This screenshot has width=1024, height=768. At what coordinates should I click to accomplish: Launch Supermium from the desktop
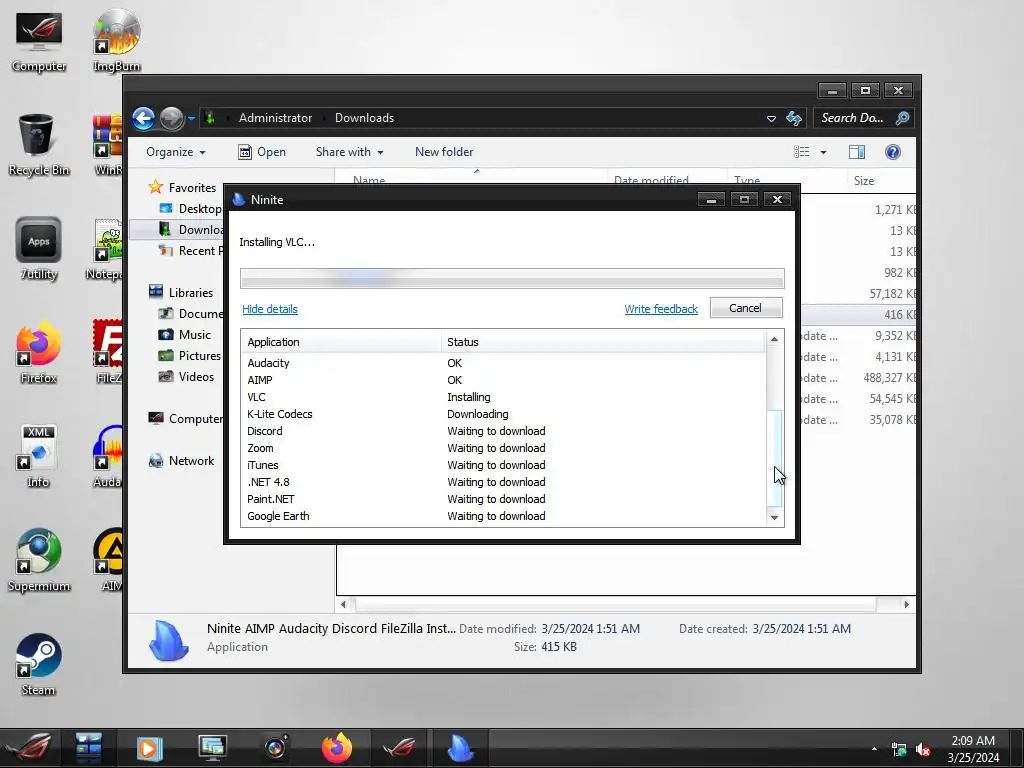39,561
